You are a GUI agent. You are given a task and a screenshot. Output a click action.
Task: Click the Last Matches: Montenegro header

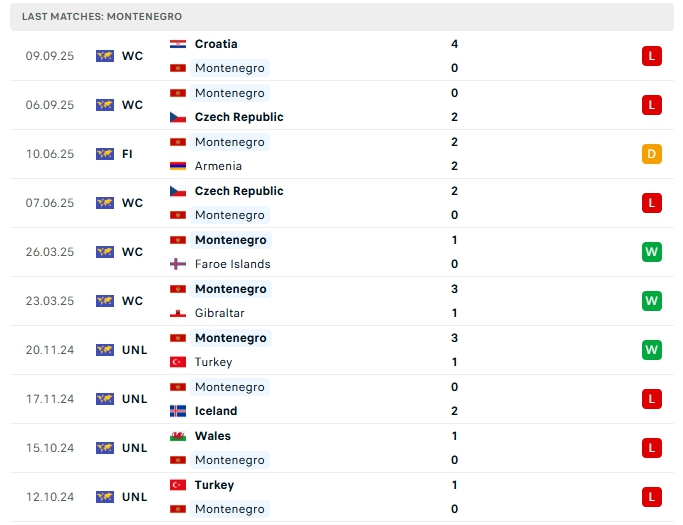coord(102,17)
